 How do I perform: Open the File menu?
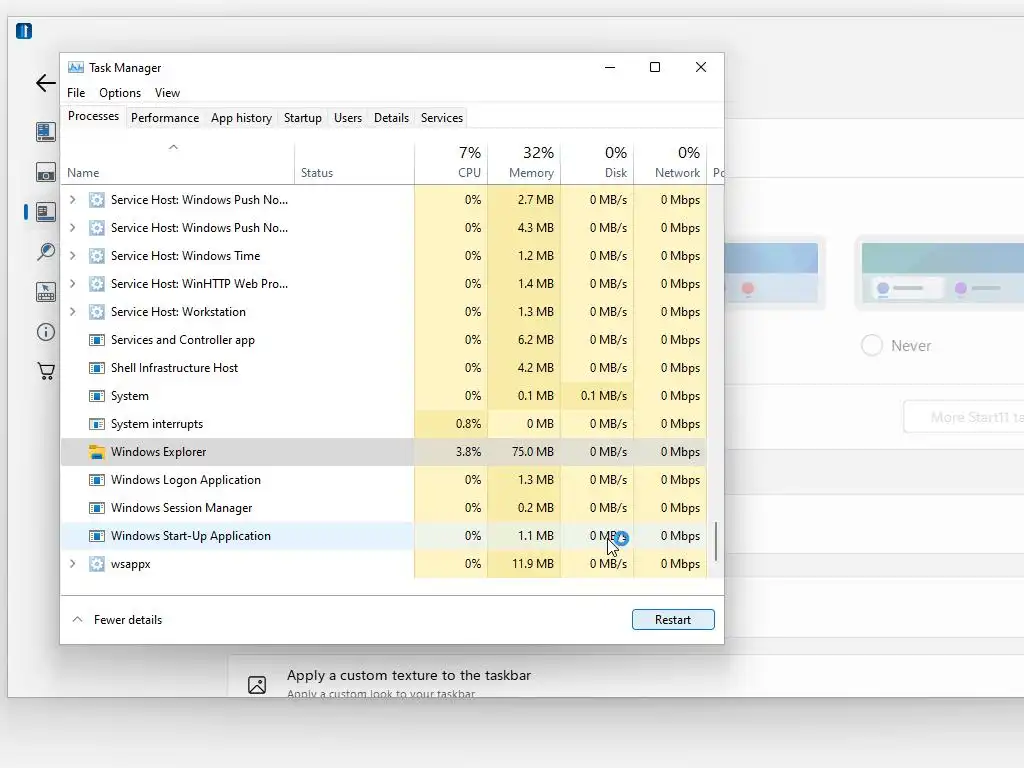click(76, 93)
